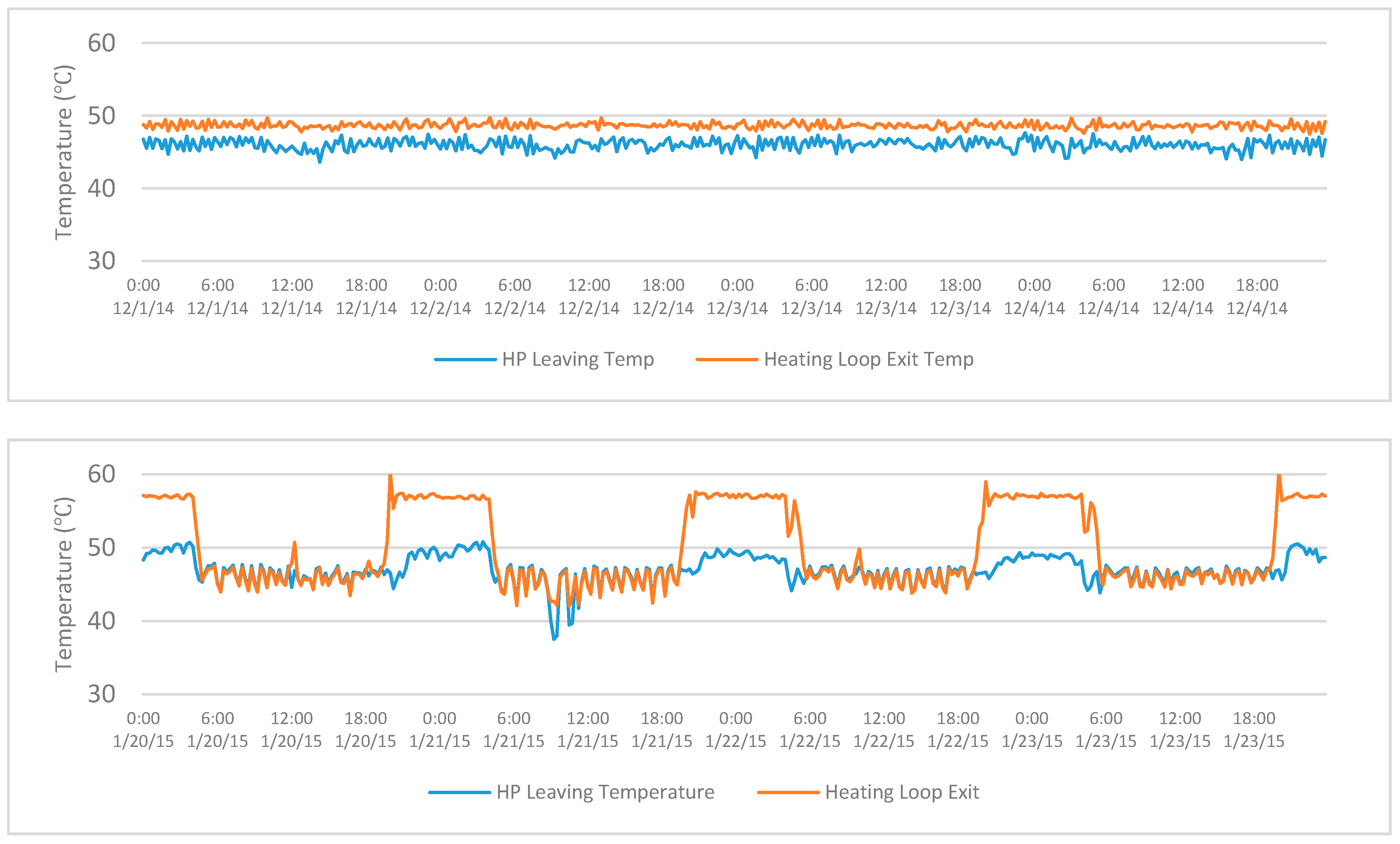The height and width of the screenshot is (844, 1400).
Task: Click the orange Heating Loop Exit Temp swatch
Action: (x=727, y=359)
